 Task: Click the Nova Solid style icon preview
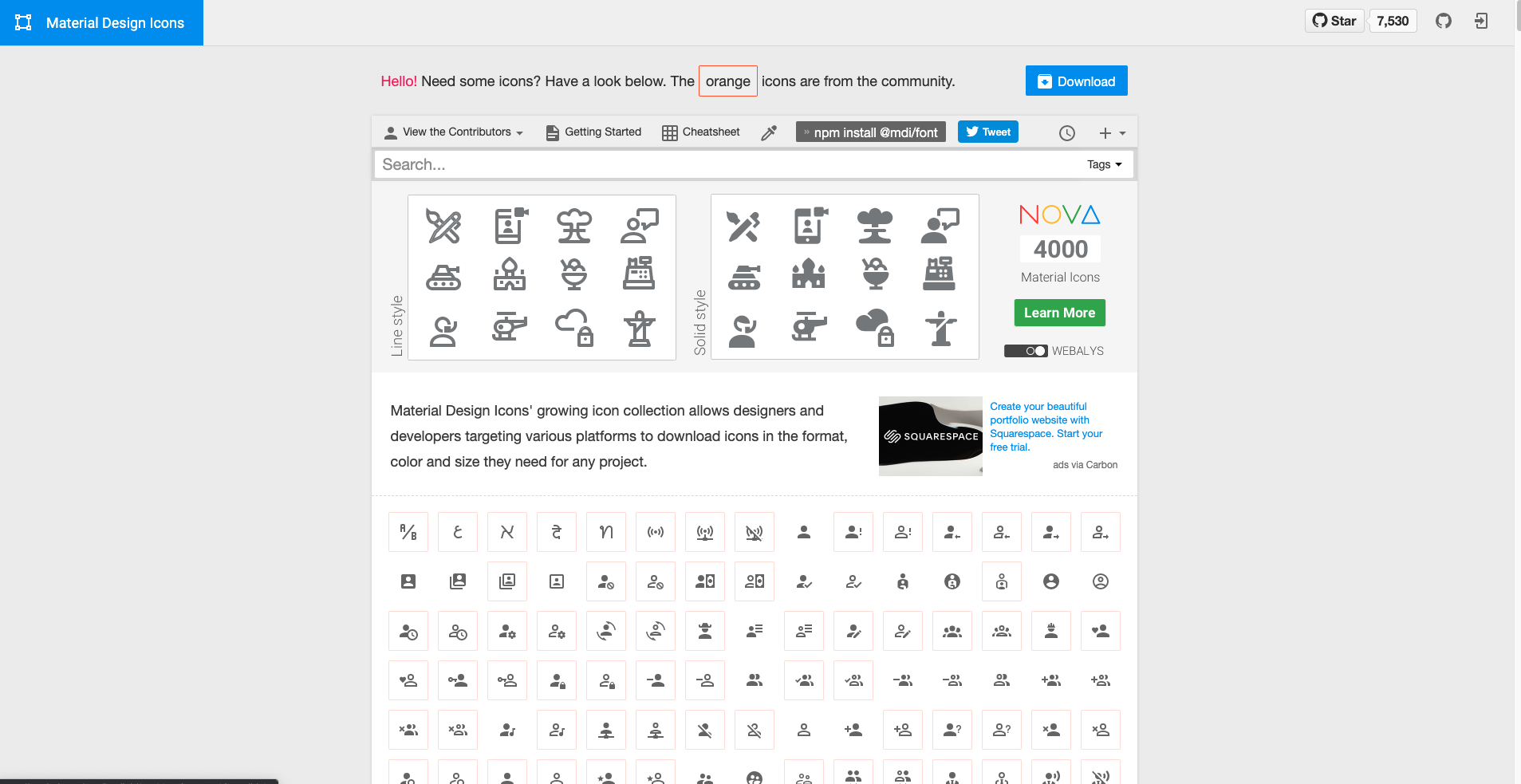click(x=845, y=277)
